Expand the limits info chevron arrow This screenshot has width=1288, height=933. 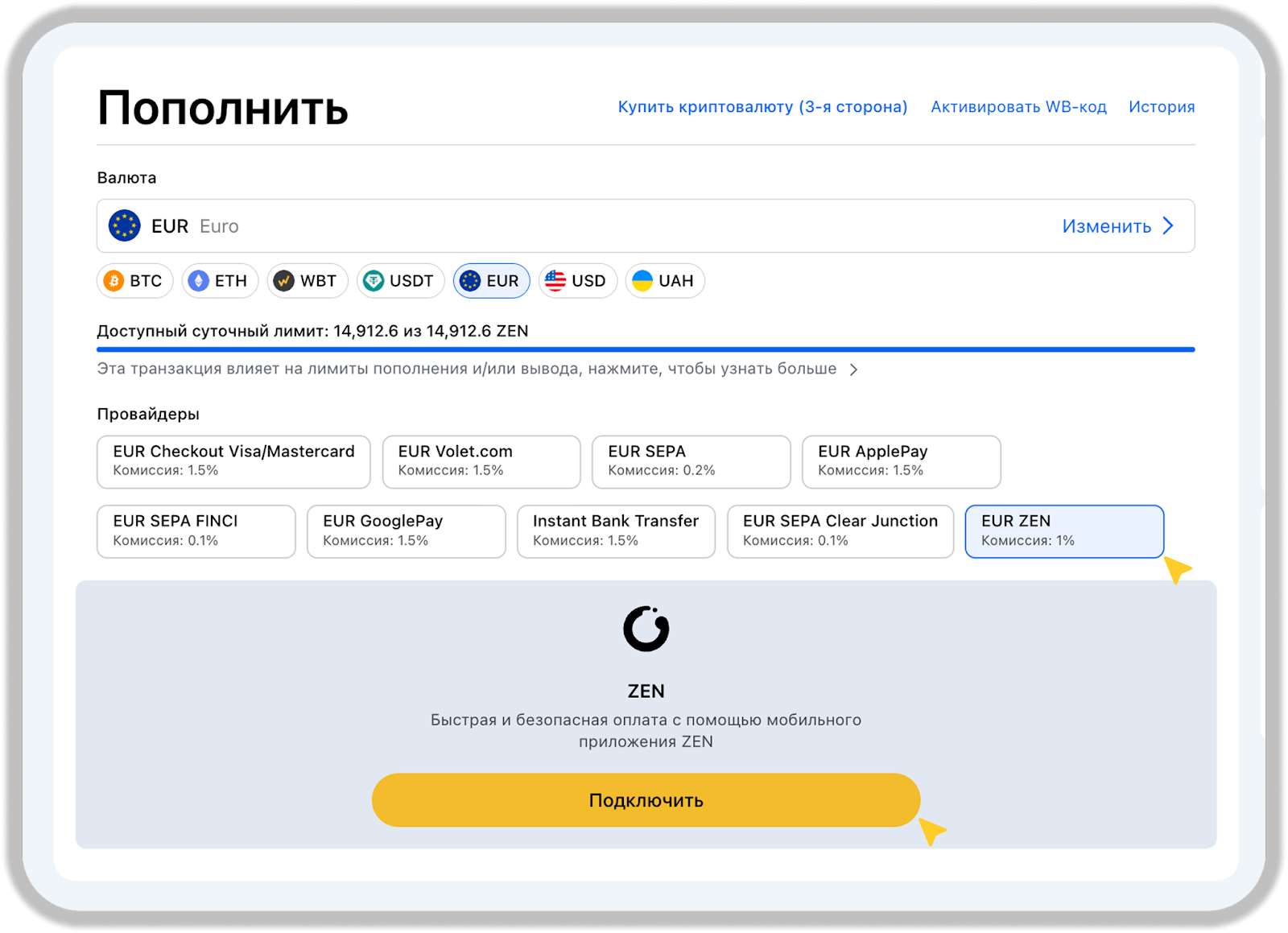coord(854,369)
